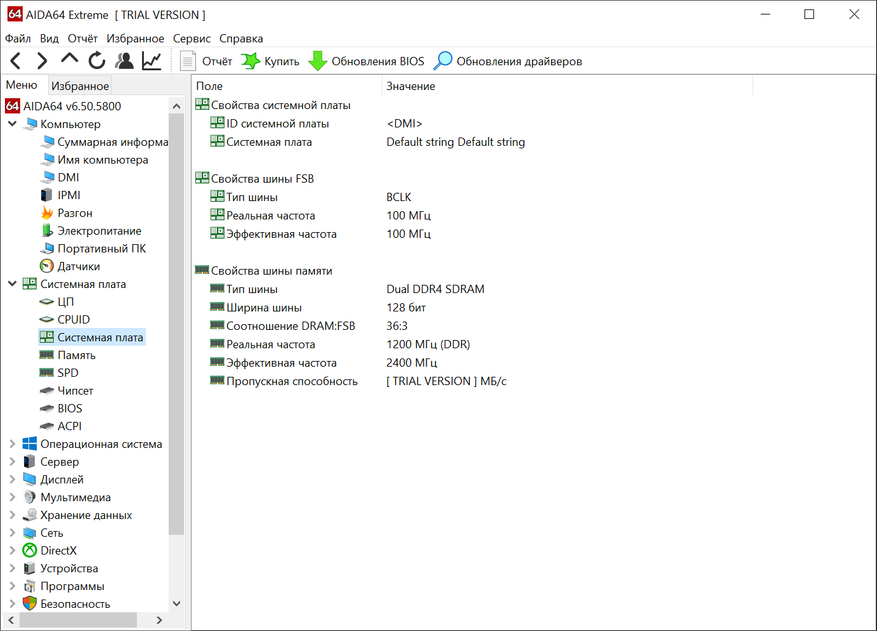This screenshot has height=631, width=877.
Task: Switch to the Меню tab
Action: coord(22,85)
